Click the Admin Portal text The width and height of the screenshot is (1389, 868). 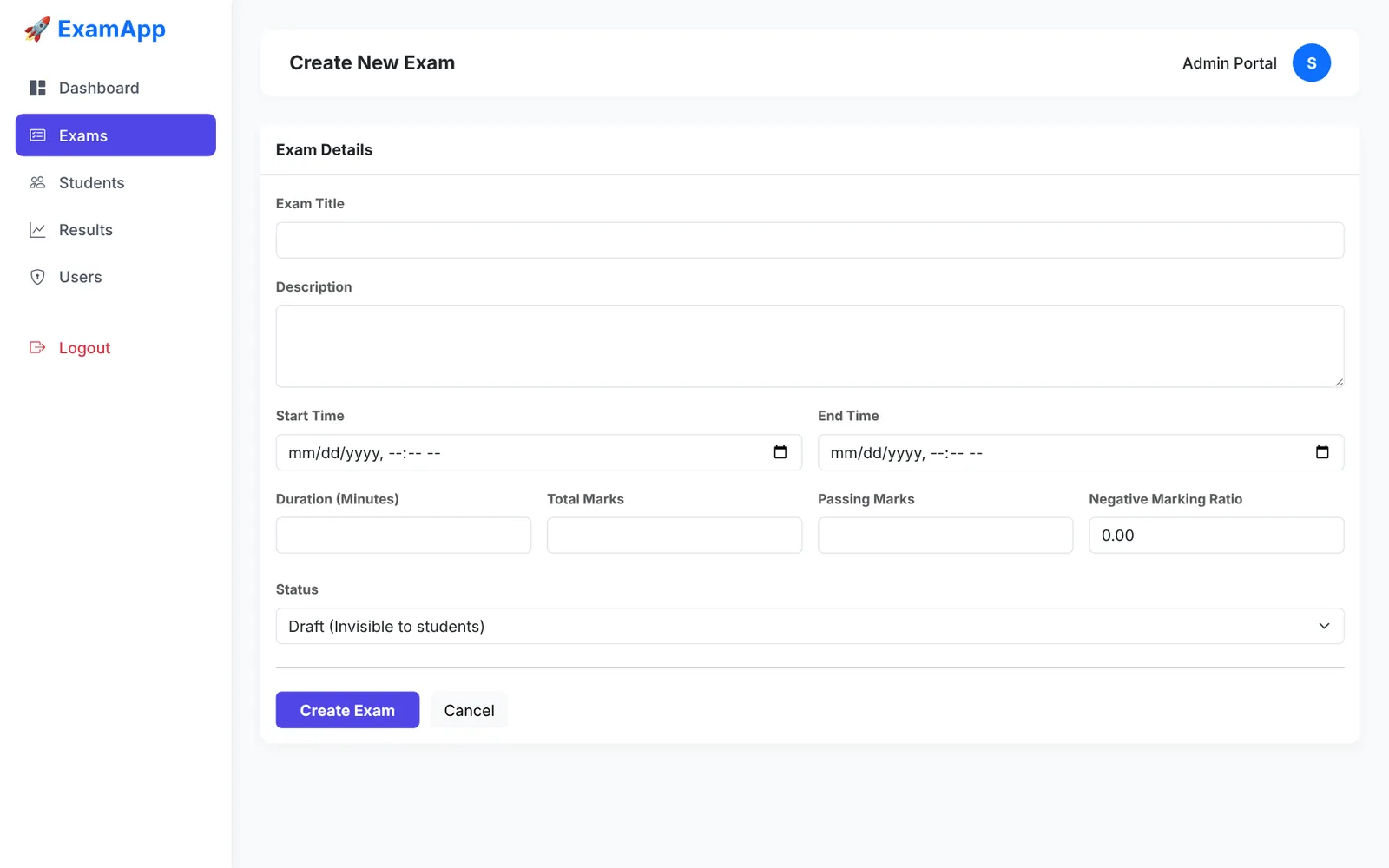point(1229,63)
